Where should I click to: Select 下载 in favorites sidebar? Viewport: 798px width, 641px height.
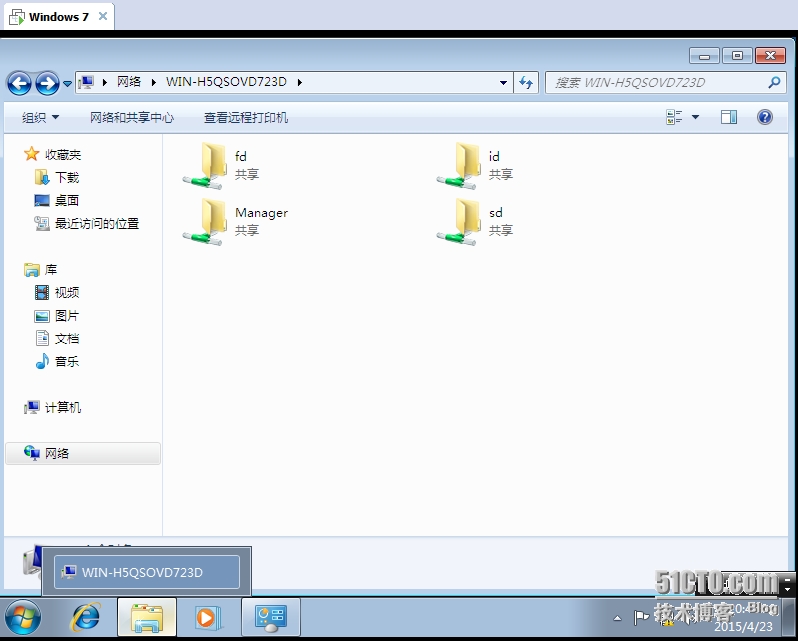pyautogui.click(x=67, y=177)
